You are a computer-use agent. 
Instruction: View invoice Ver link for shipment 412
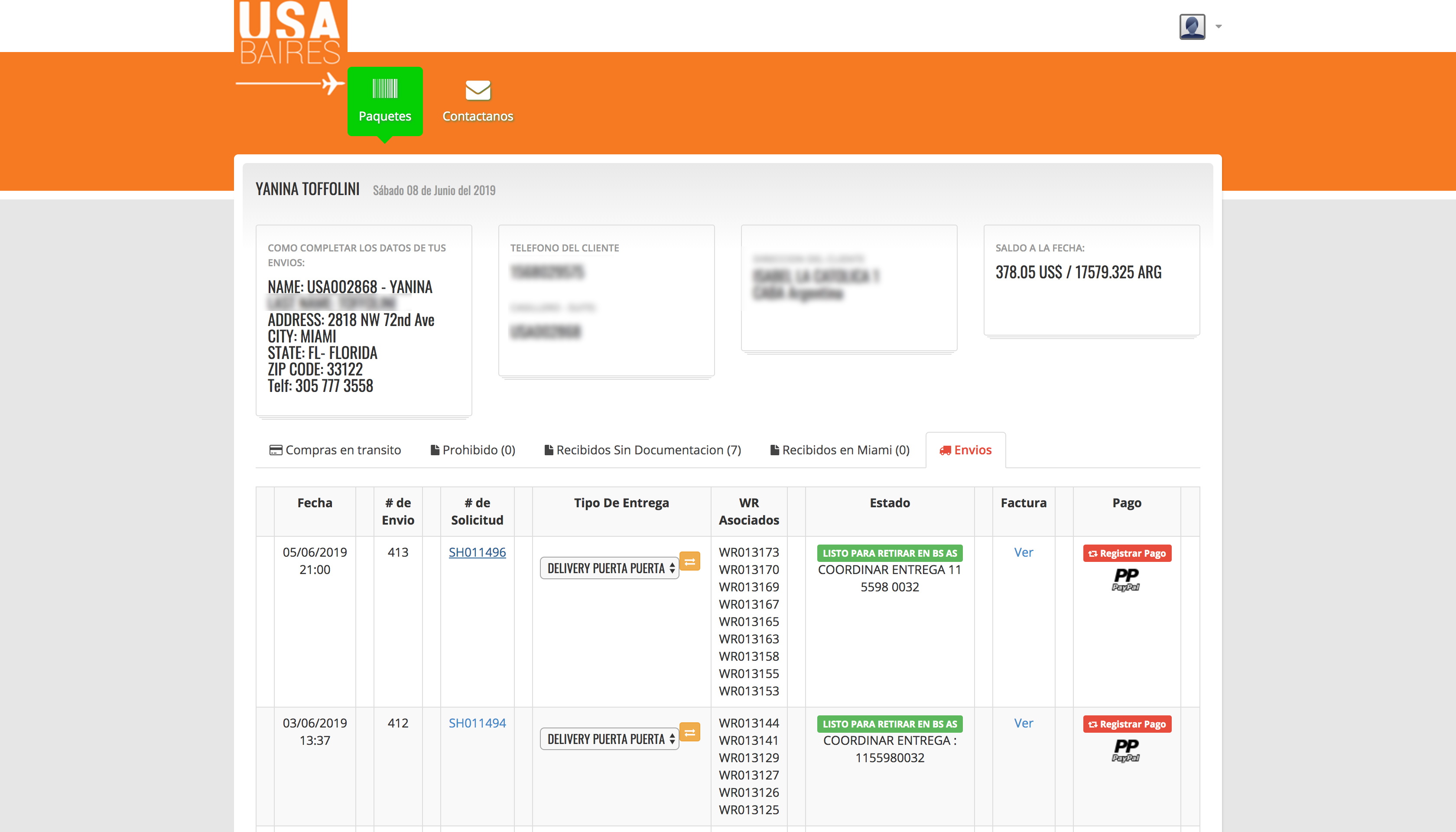pyautogui.click(x=1023, y=723)
